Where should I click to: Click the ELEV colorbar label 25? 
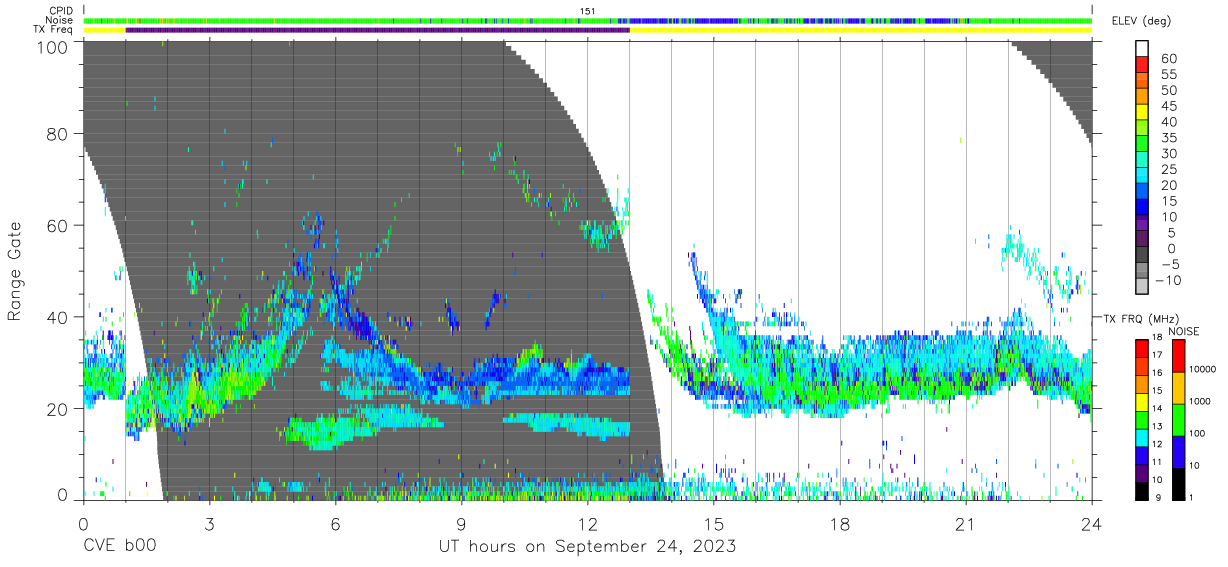1170,170
